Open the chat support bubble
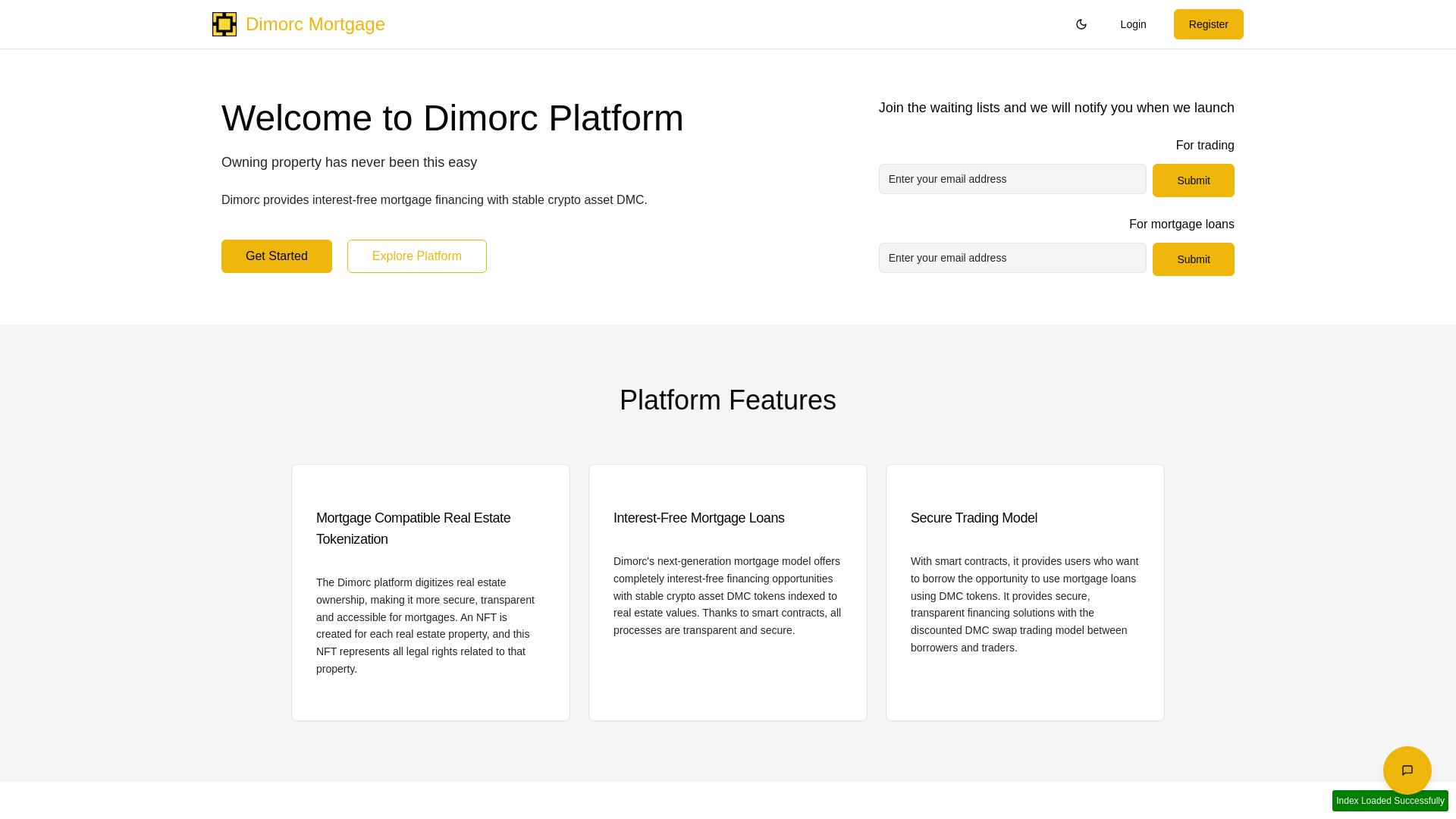The height and width of the screenshot is (819, 1456). coord(1407,770)
